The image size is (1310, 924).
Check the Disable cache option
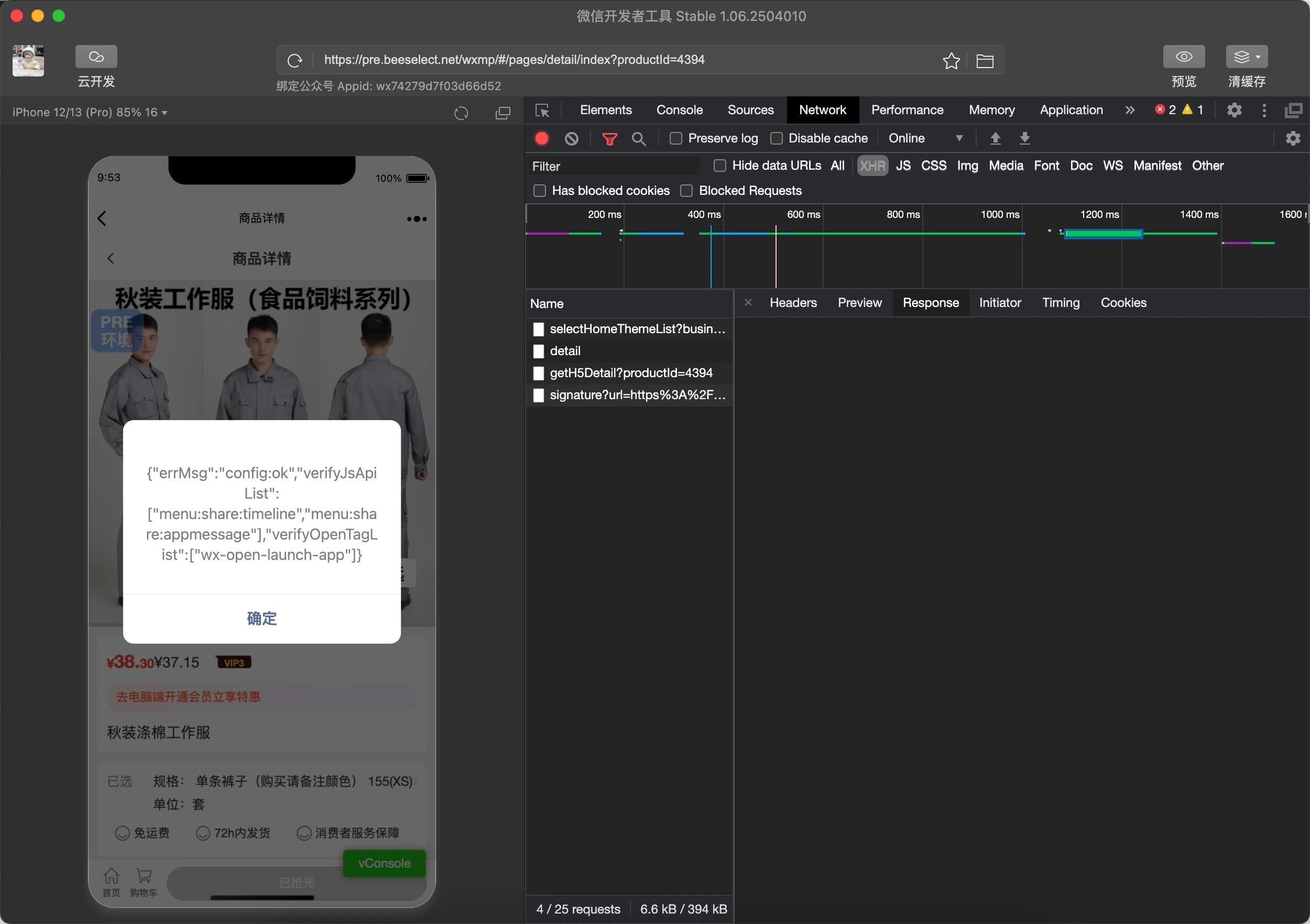776,139
